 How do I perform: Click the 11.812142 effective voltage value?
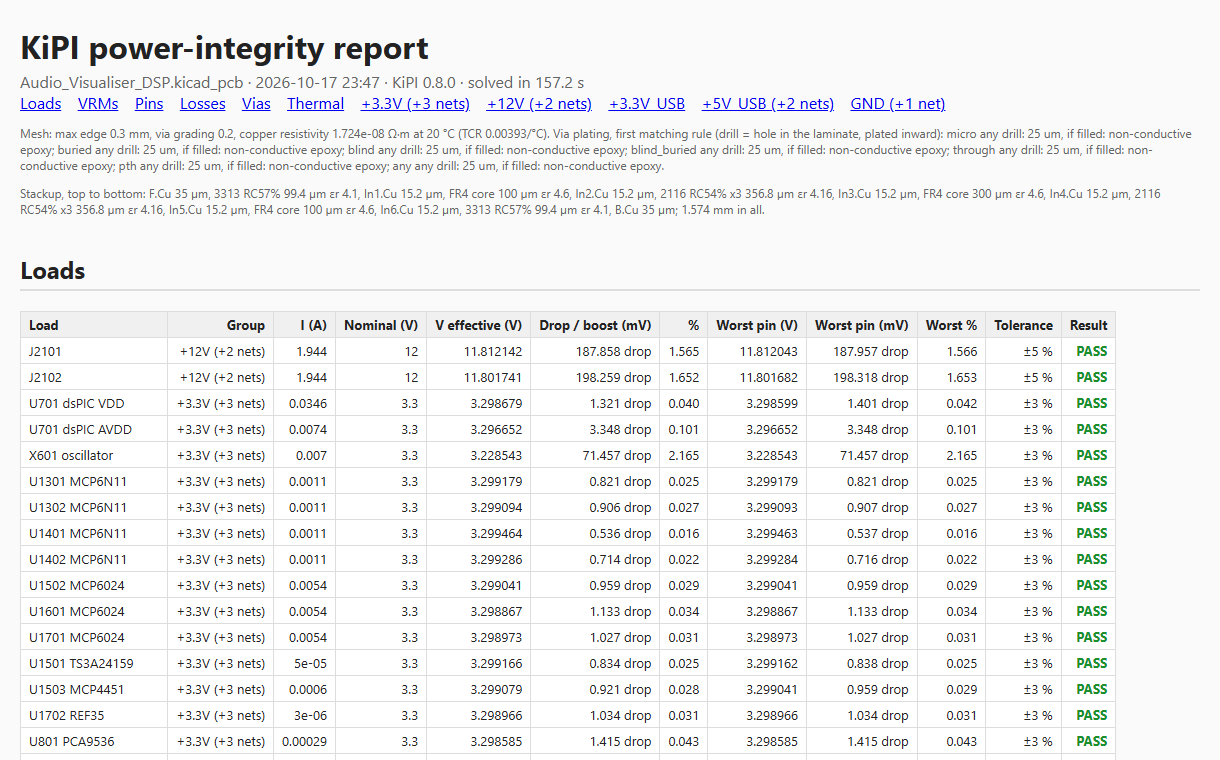tap(492, 351)
